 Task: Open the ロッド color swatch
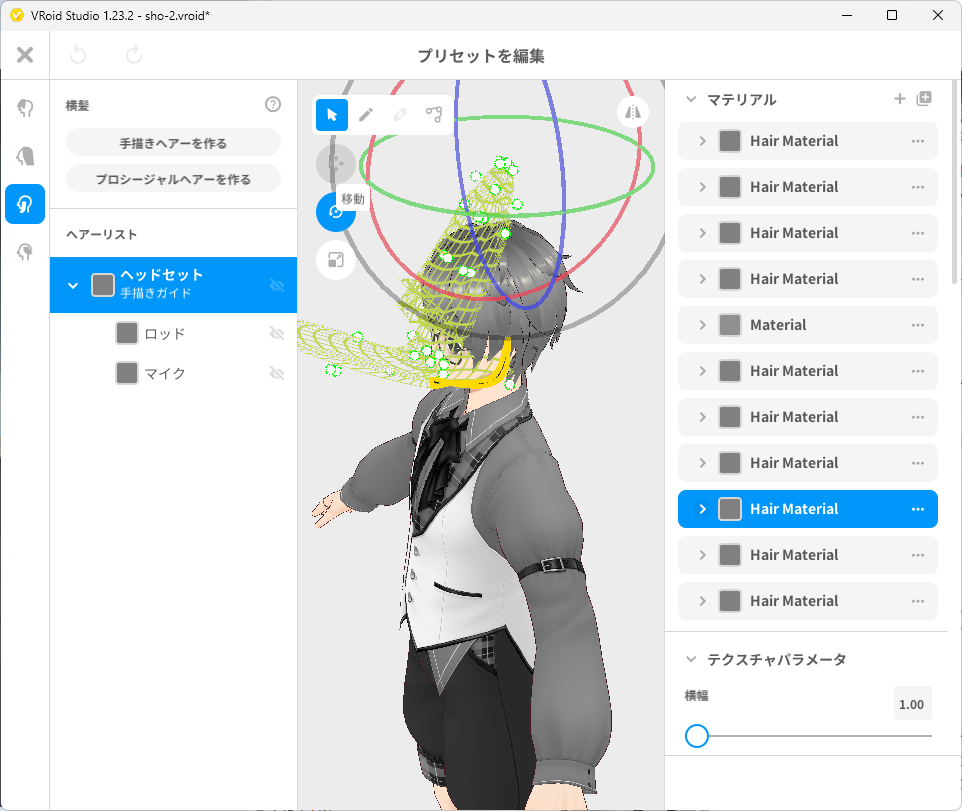point(127,333)
